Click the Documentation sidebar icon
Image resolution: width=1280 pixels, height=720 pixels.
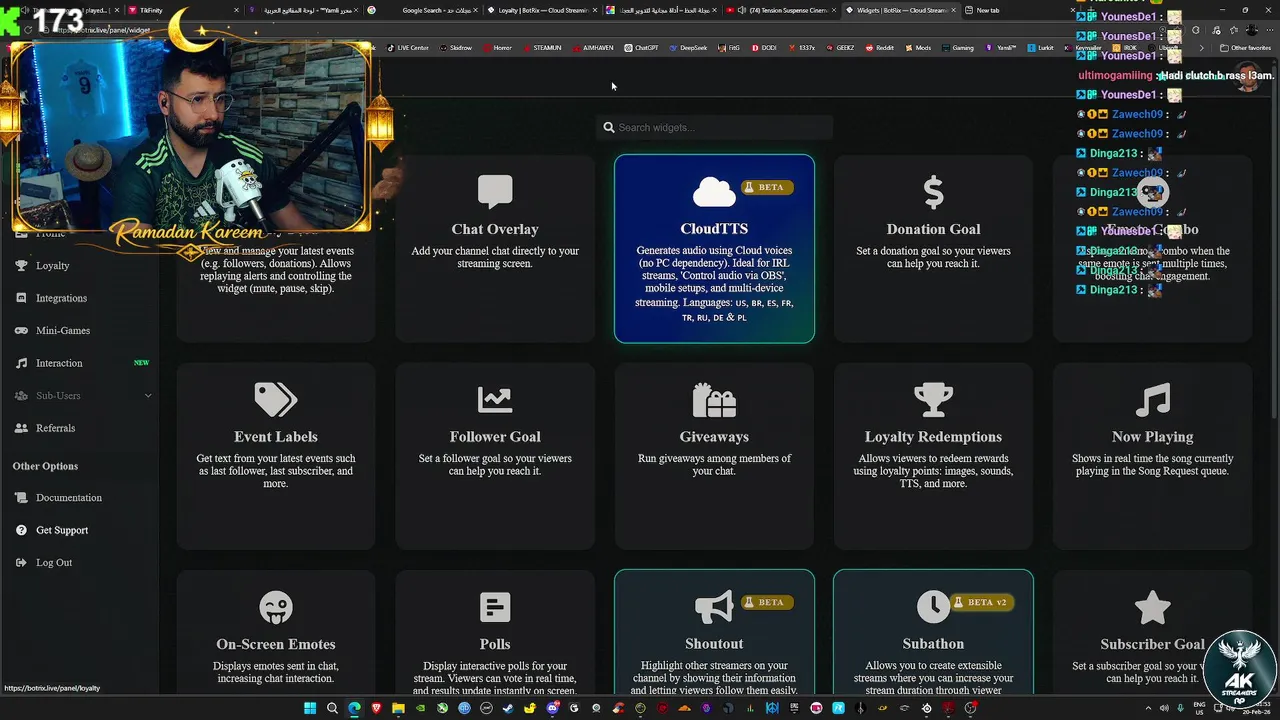coord(21,497)
